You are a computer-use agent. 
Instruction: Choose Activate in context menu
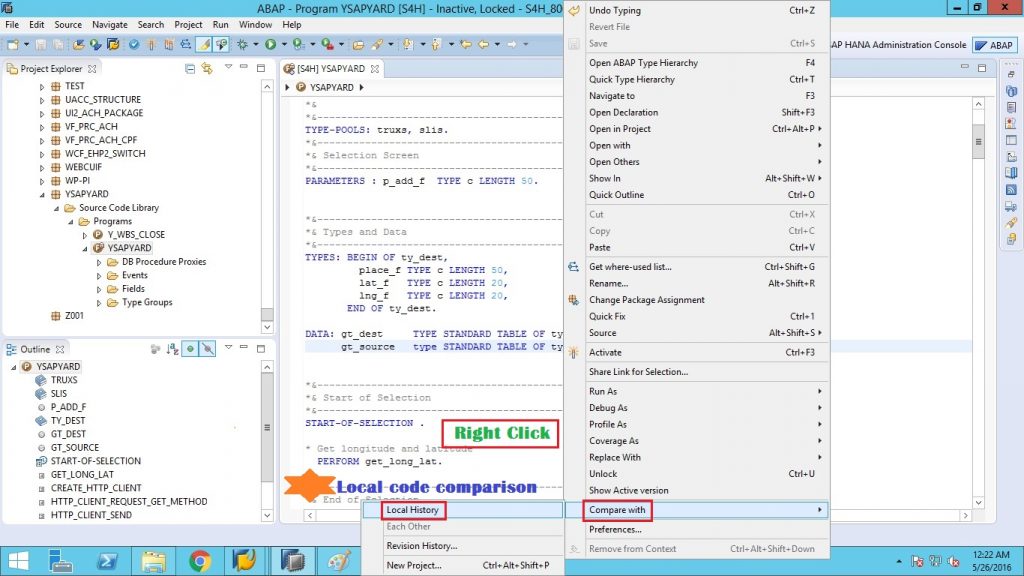click(696, 352)
